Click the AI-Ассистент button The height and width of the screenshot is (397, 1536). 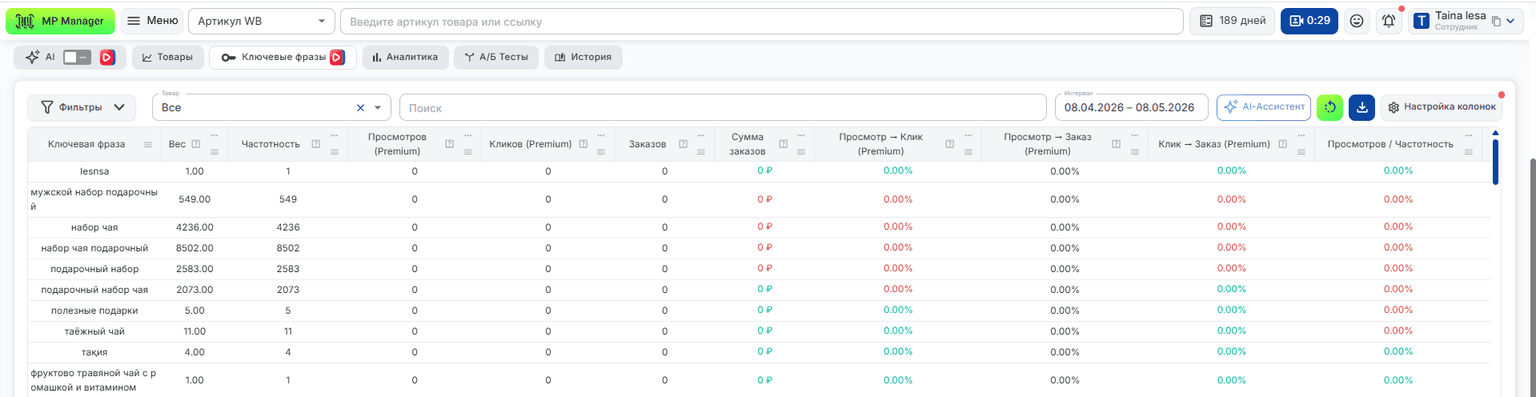click(x=1263, y=107)
